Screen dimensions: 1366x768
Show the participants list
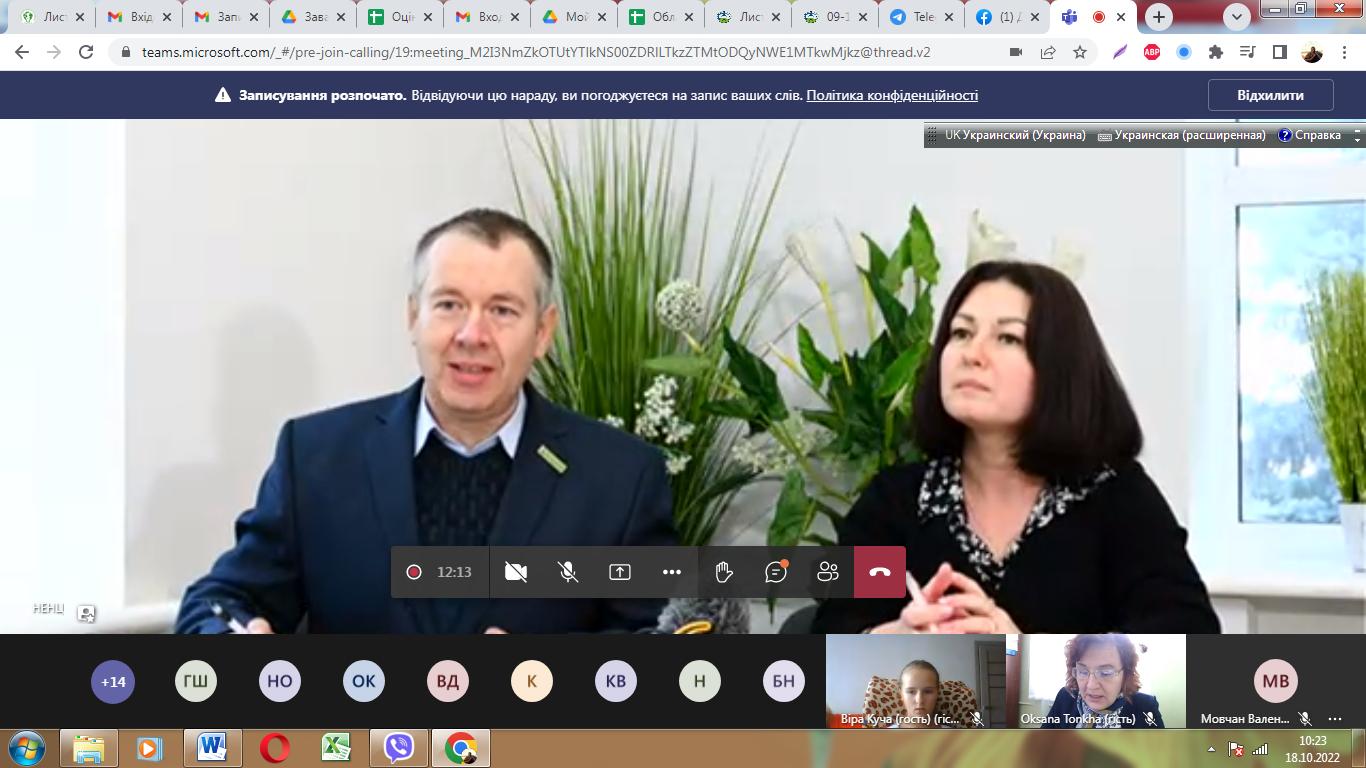(x=828, y=572)
